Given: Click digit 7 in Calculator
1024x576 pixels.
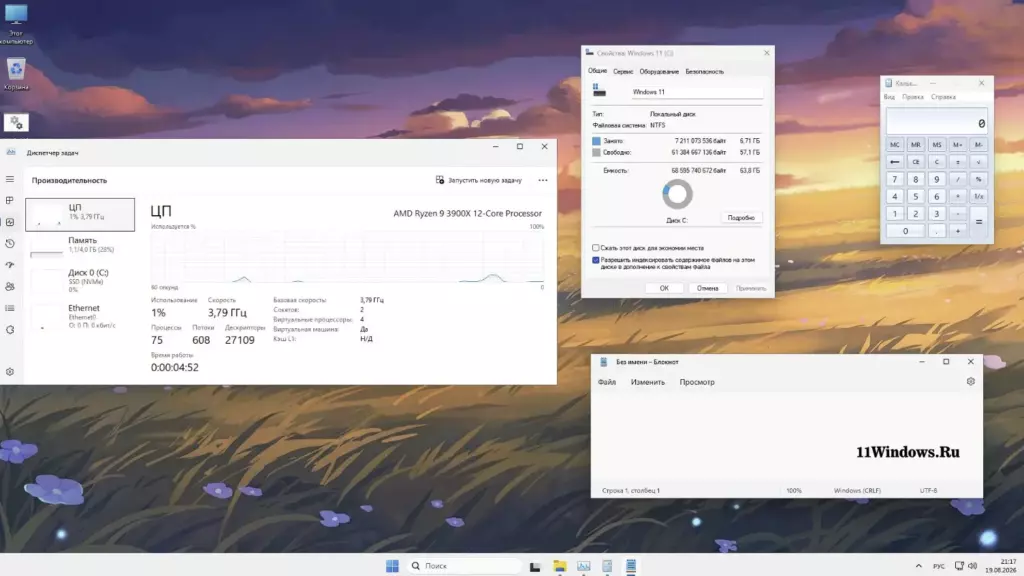Looking at the screenshot, I should click(x=895, y=179).
